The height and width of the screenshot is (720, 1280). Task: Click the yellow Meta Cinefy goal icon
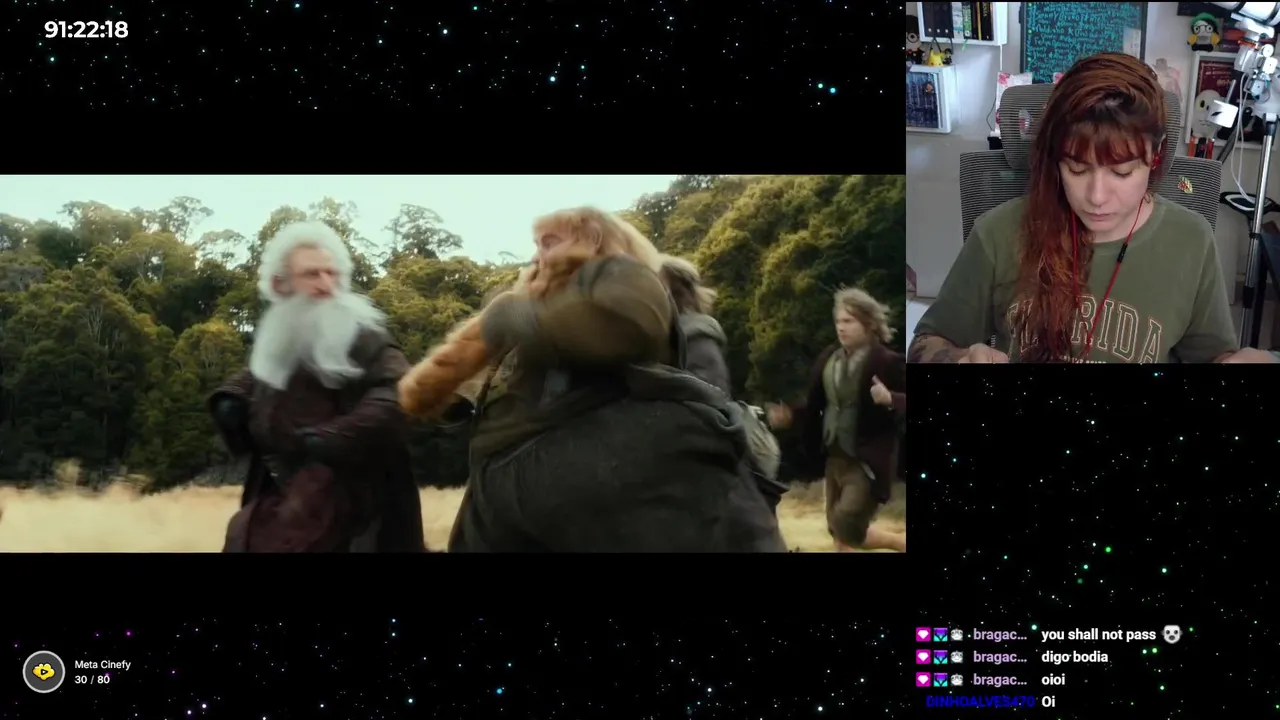[44, 672]
